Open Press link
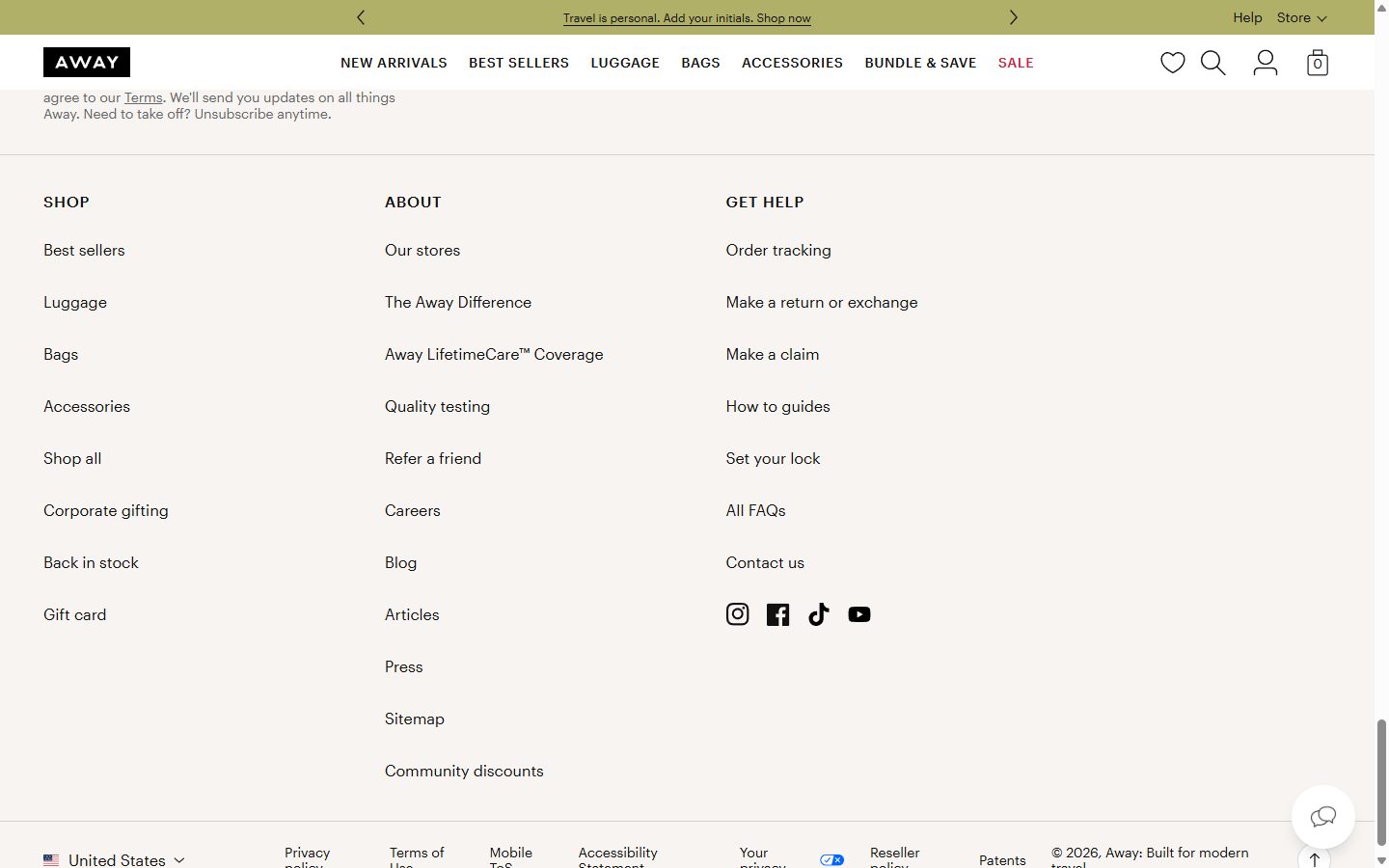The image size is (1389, 868). [x=404, y=666]
